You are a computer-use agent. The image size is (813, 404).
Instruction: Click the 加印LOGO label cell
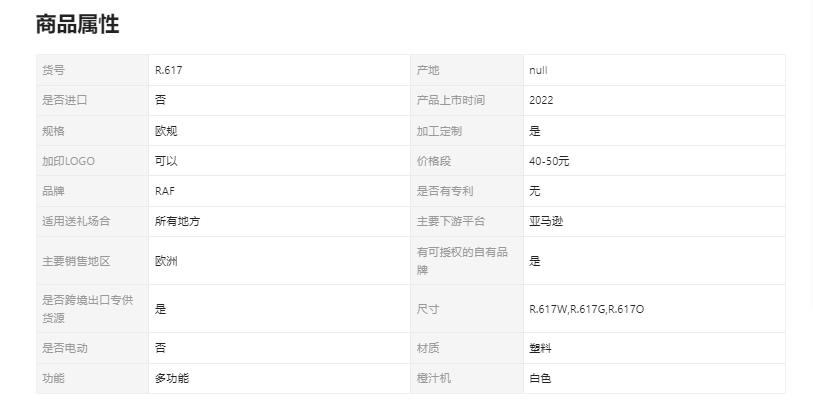tap(68, 161)
